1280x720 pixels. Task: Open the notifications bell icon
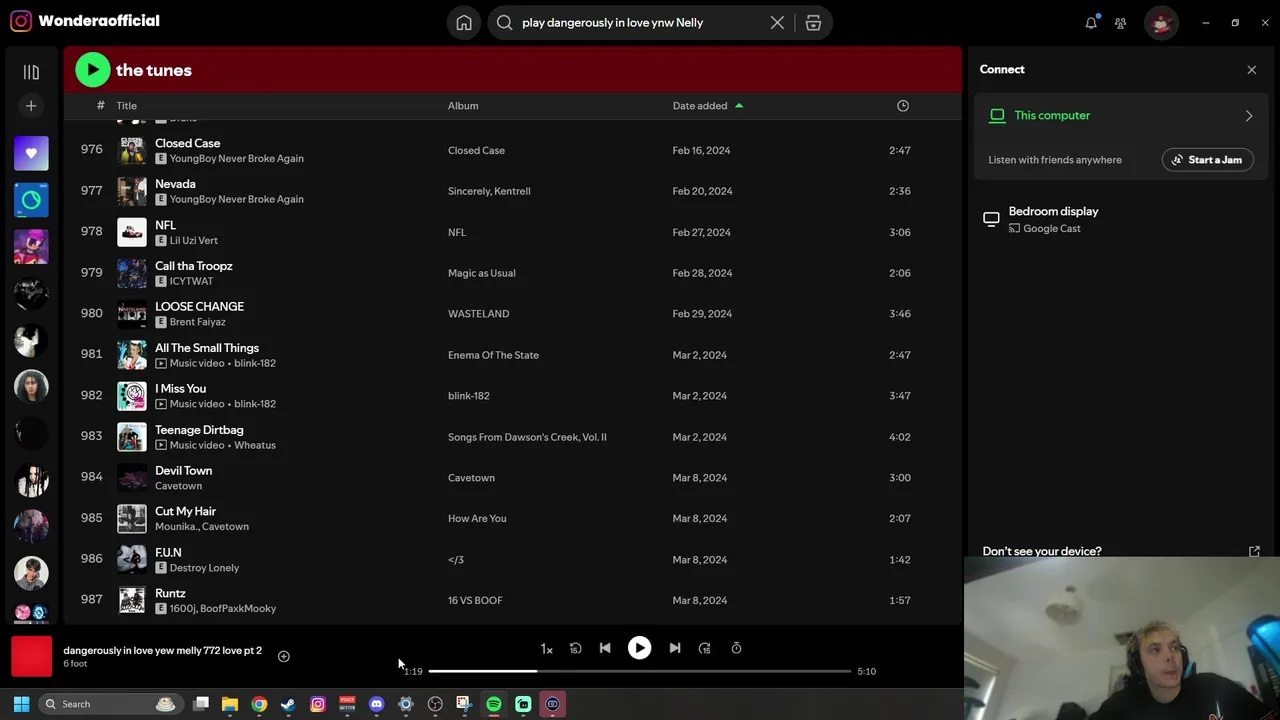(1091, 23)
